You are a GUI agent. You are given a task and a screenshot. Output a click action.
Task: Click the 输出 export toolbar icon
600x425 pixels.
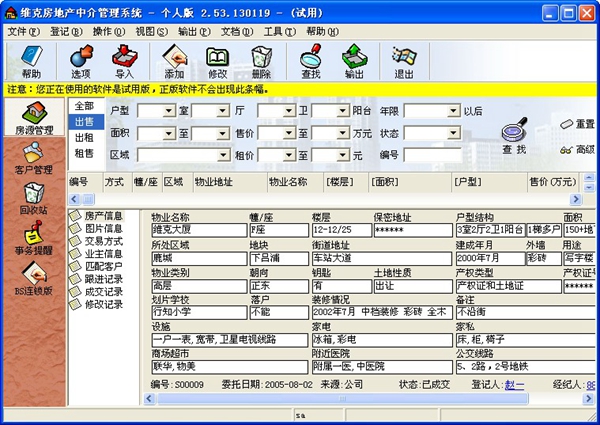tap(354, 62)
